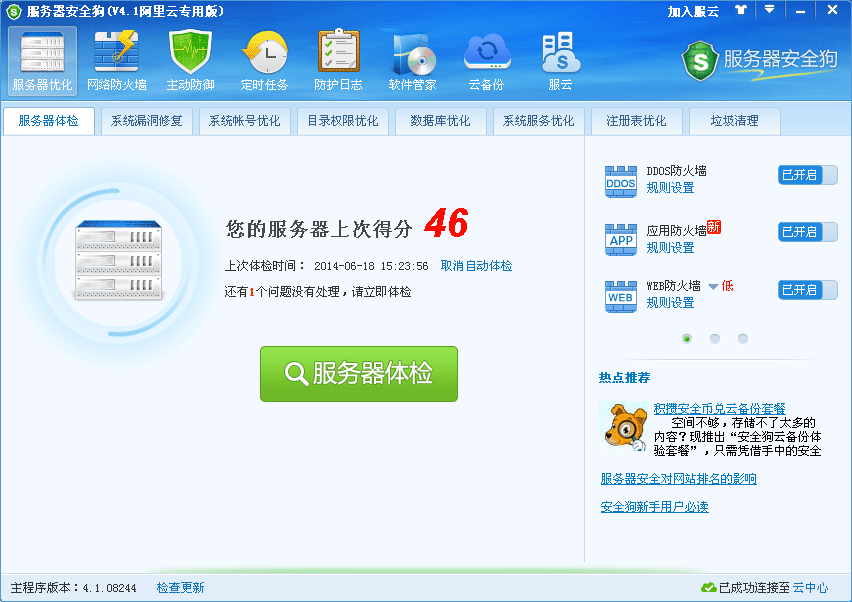The image size is (852, 602).
Task: Toggle the 应用防火墙 已开启 switch
Action: [807, 232]
